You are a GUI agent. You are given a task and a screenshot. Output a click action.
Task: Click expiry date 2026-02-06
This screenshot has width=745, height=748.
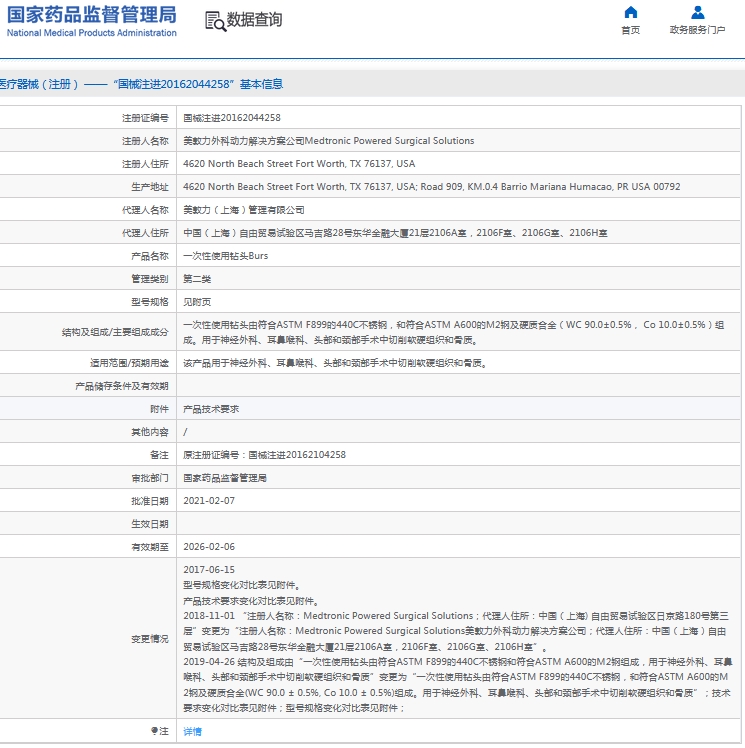point(209,547)
